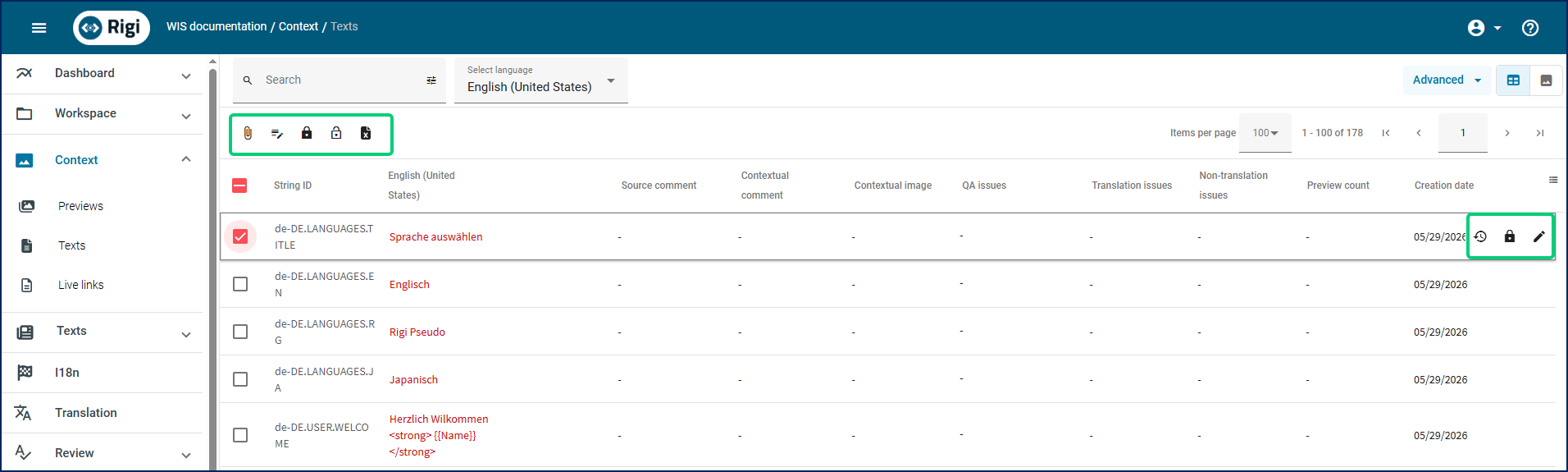This screenshot has height=472, width=1568.
Task: Open the user account menu icon
Action: [1476, 28]
